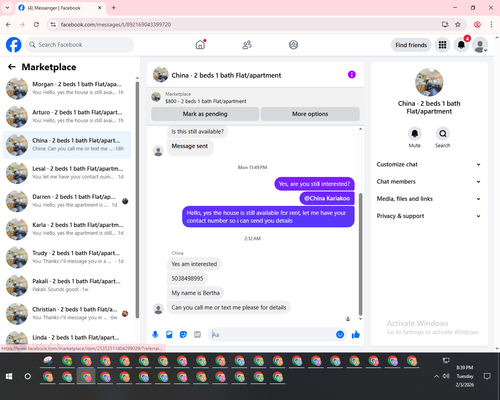Expand Privacy & support section
The image size is (500, 400).
click(429, 216)
